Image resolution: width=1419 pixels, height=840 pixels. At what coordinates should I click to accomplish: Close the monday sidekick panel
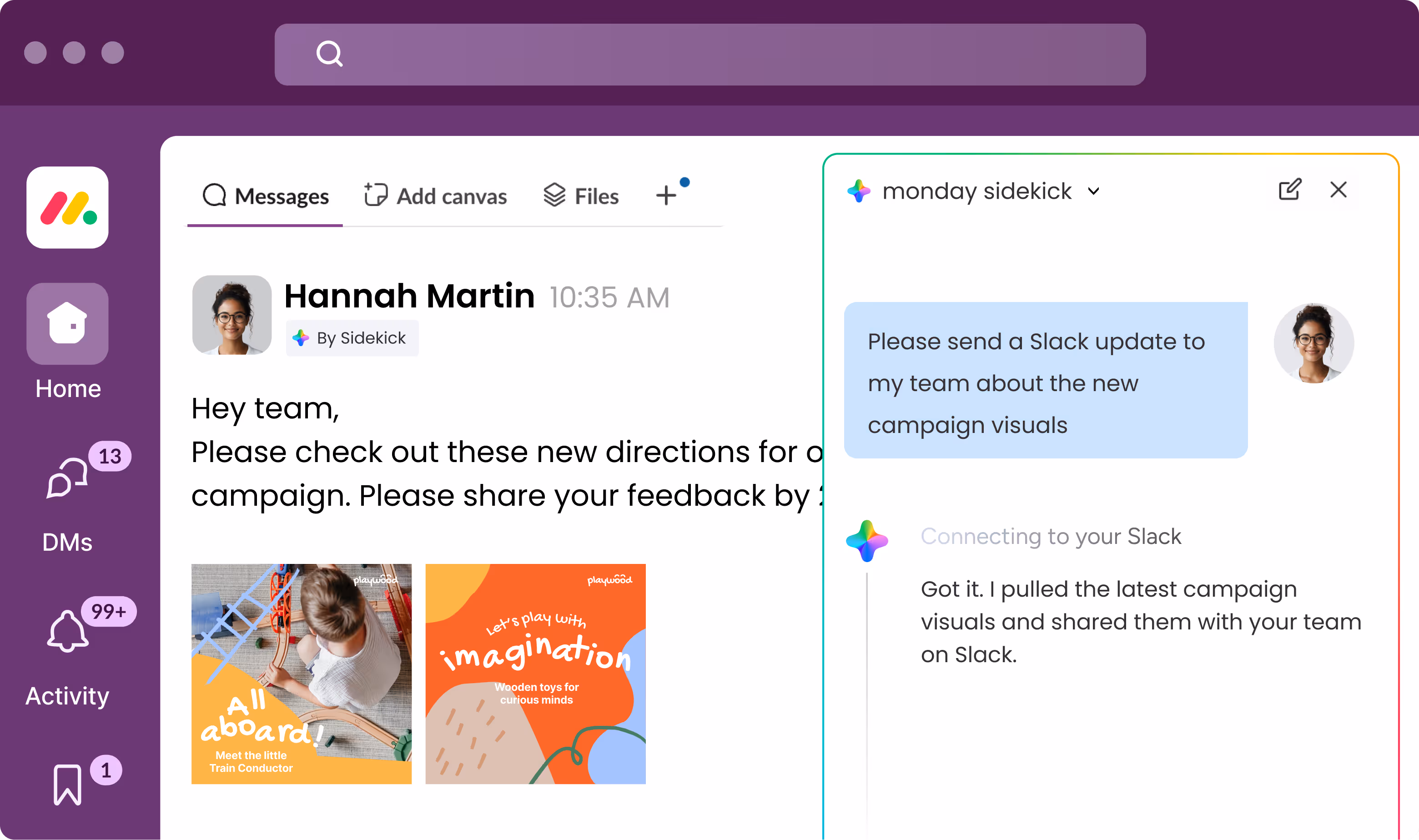1338,190
